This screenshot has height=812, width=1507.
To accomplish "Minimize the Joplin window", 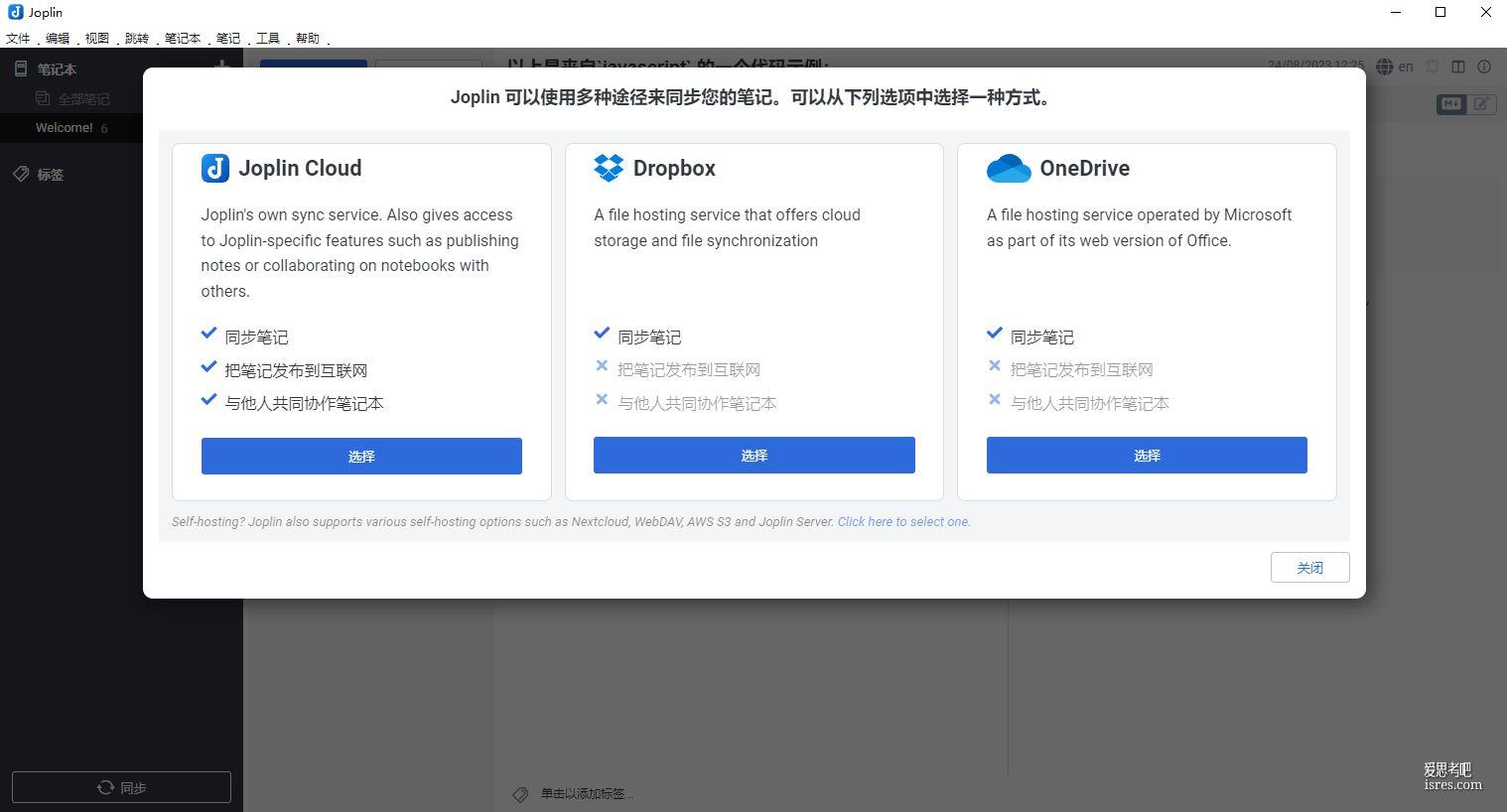I will click(x=1396, y=12).
